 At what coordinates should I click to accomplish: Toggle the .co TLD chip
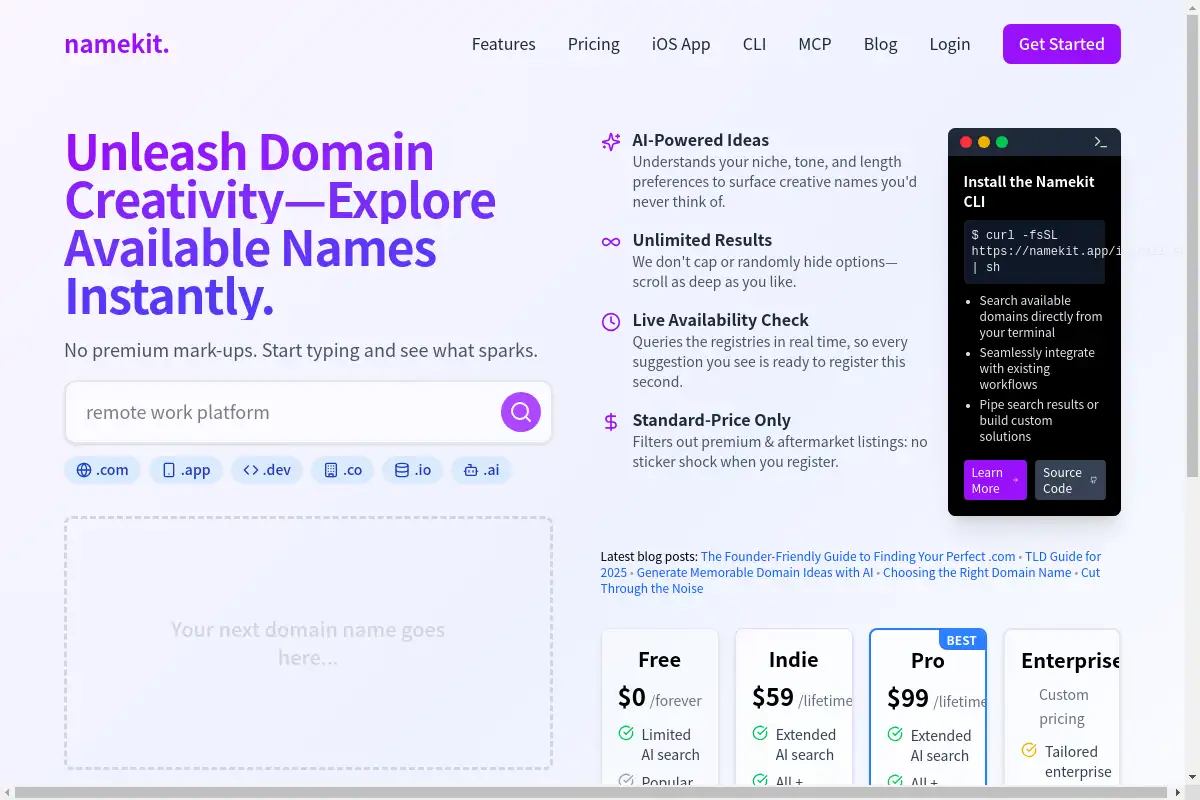[343, 470]
